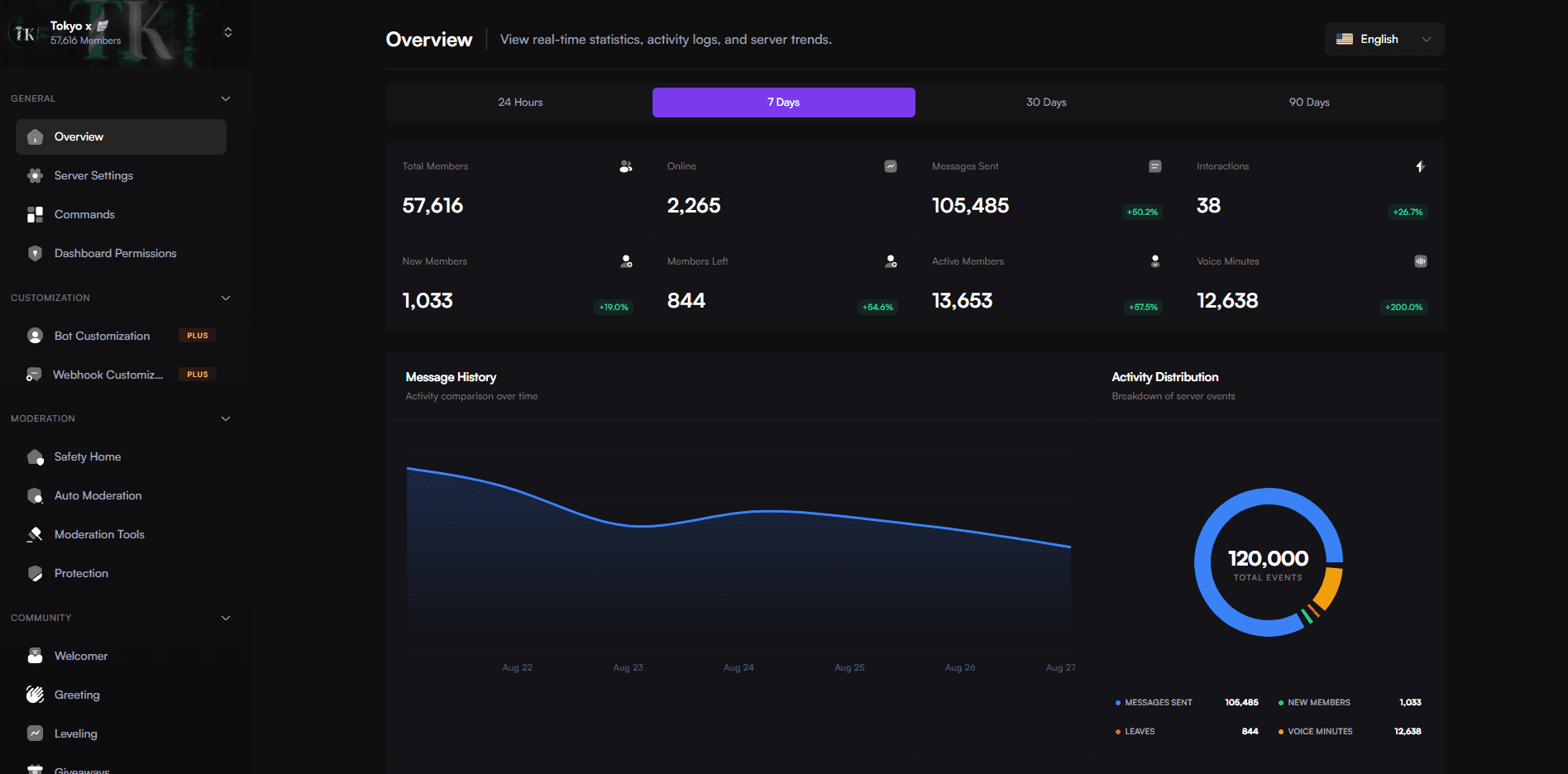Collapse the MODERATION section
This screenshot has width=1568, height=774.
[x=226, y=418]
